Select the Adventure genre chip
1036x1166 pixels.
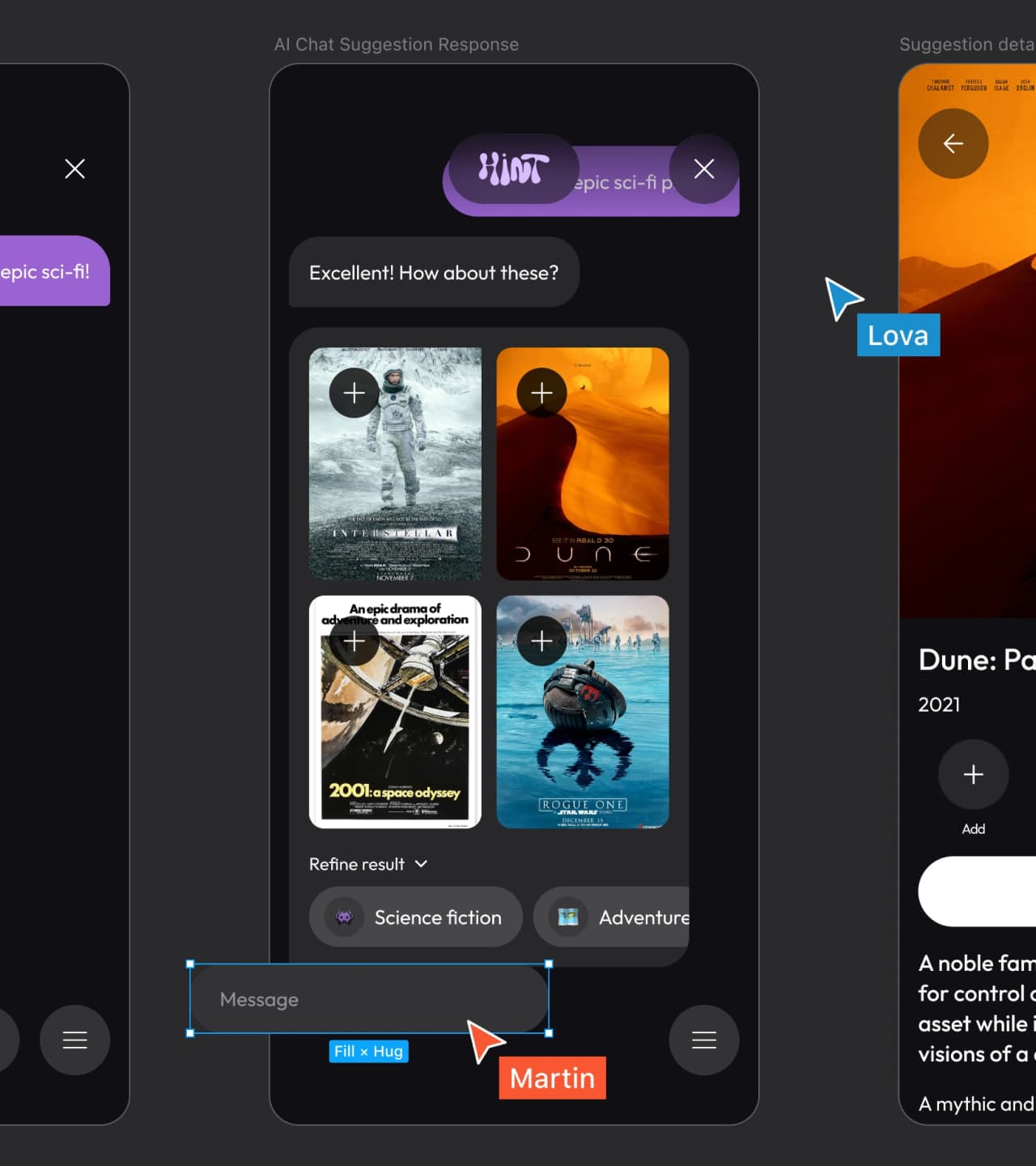click(x=611, y=917)
